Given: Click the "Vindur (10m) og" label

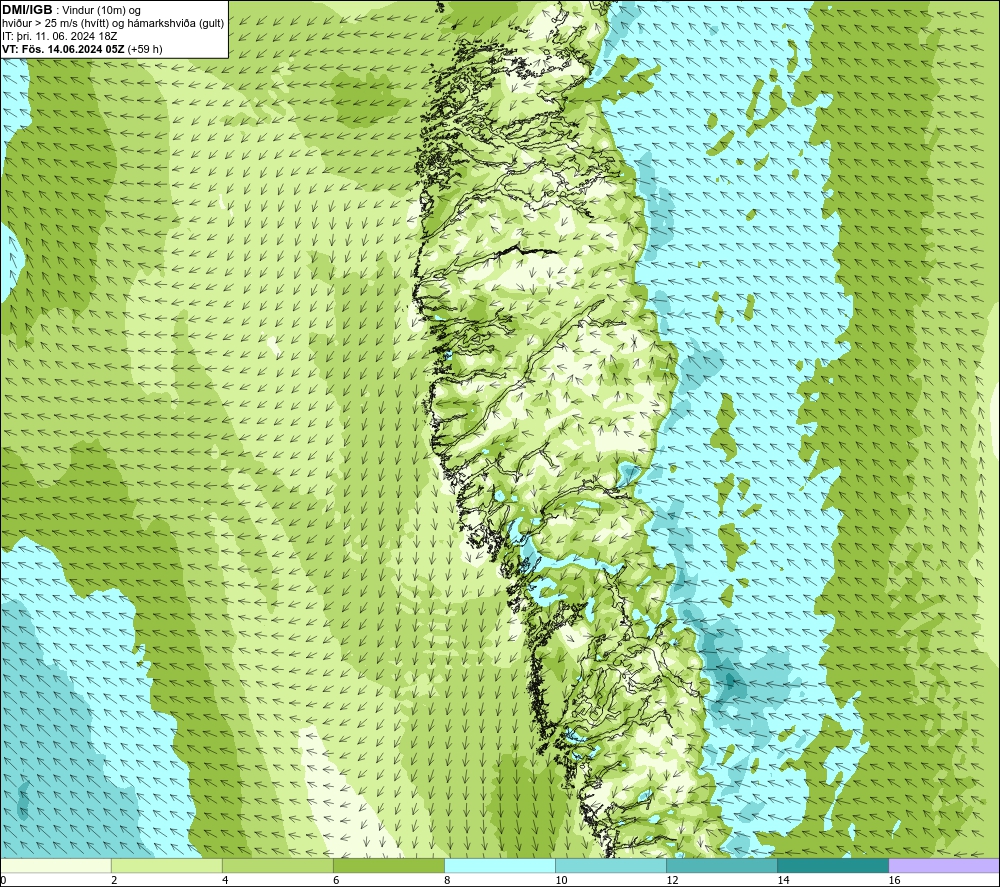Looking at the screenshot, I should pos(102,10).
